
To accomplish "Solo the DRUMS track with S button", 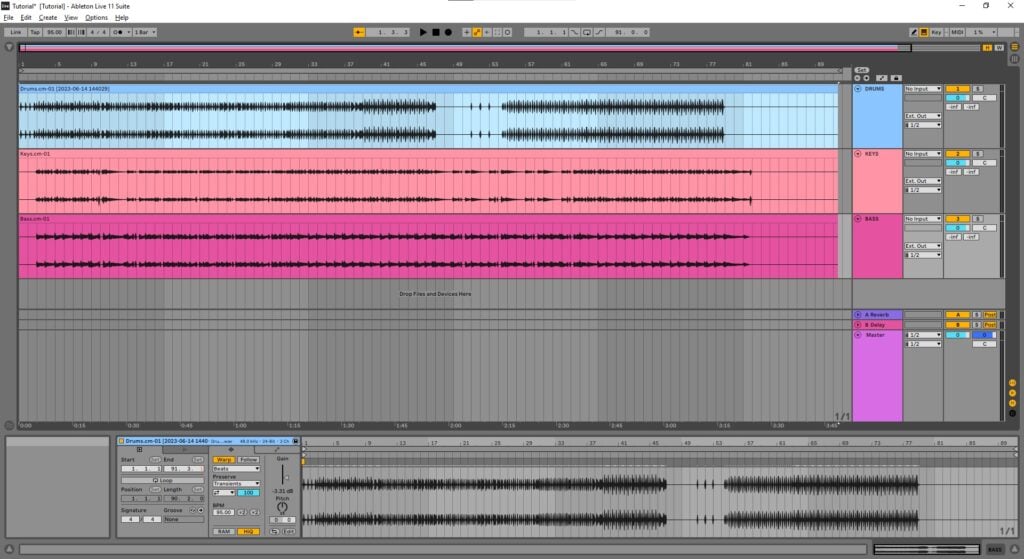I will 978,89.
